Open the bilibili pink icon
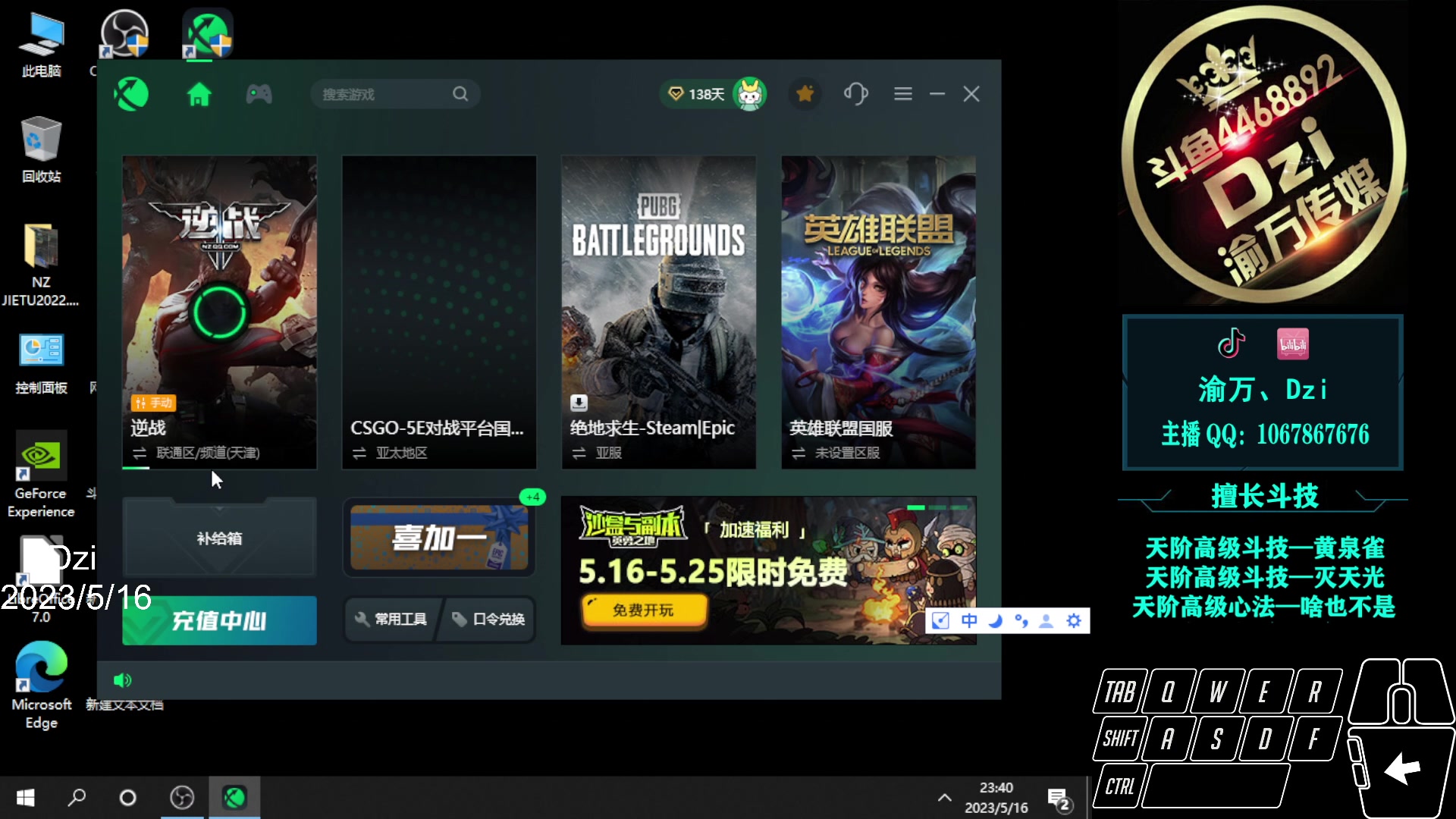 (1293, 344)
